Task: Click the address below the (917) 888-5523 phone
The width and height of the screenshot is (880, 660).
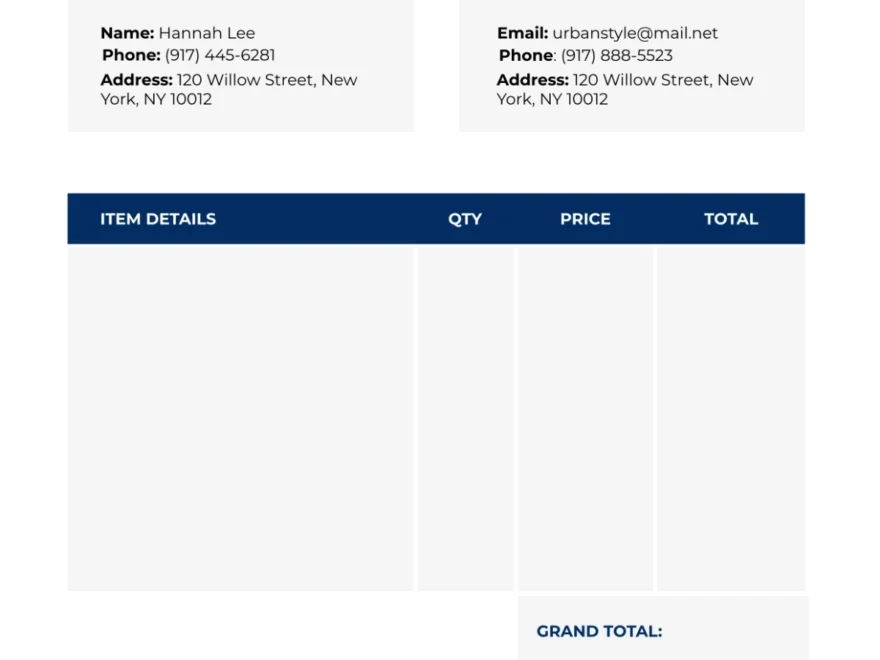Action: [x=624, y=89]
